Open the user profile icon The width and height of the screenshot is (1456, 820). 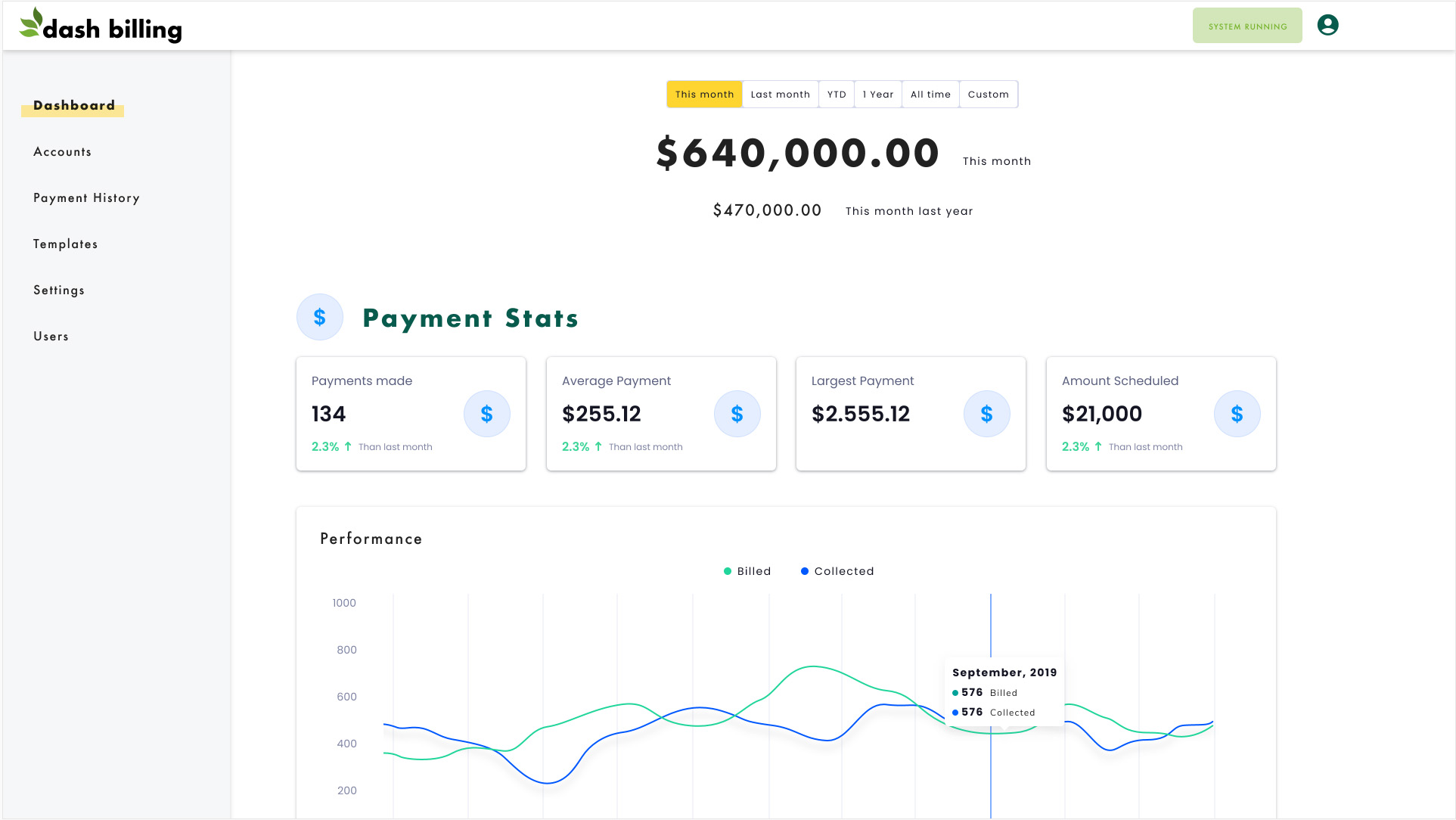pyautogui.click(x=1327, y=24)
